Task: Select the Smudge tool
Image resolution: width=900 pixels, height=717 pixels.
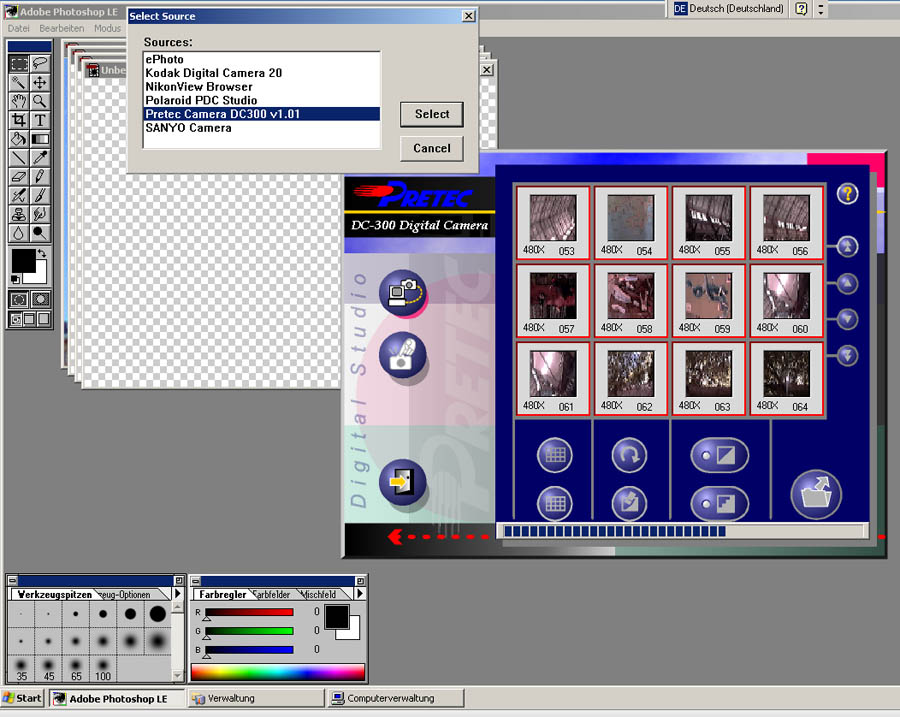Action: tap(40, 214)
